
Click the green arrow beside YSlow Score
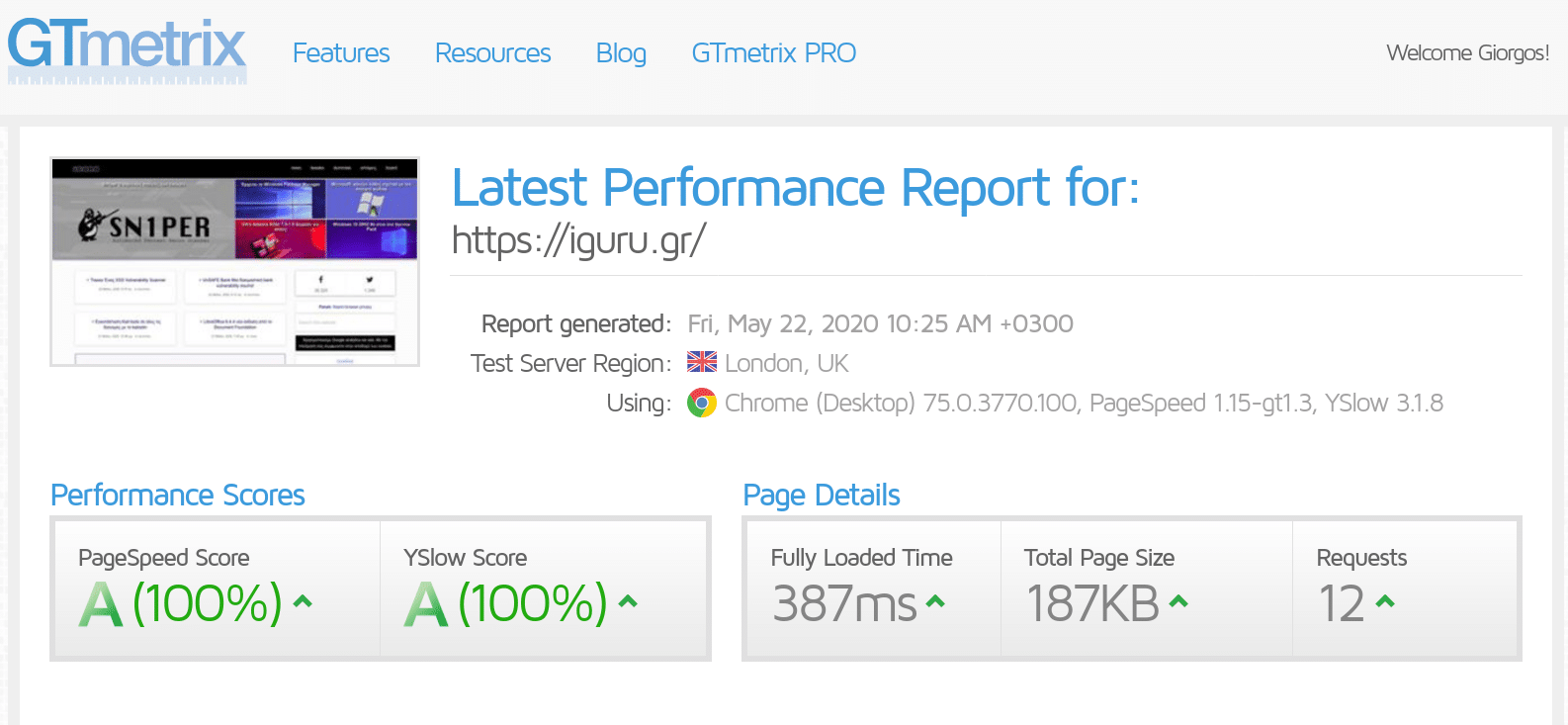[628, 600]
